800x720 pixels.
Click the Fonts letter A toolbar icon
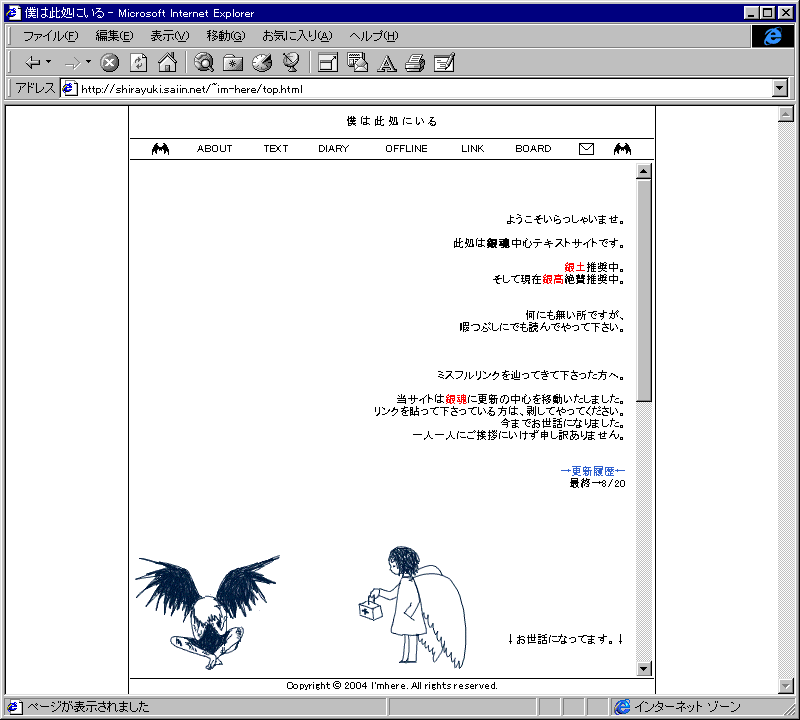click(x=386, y=63)
